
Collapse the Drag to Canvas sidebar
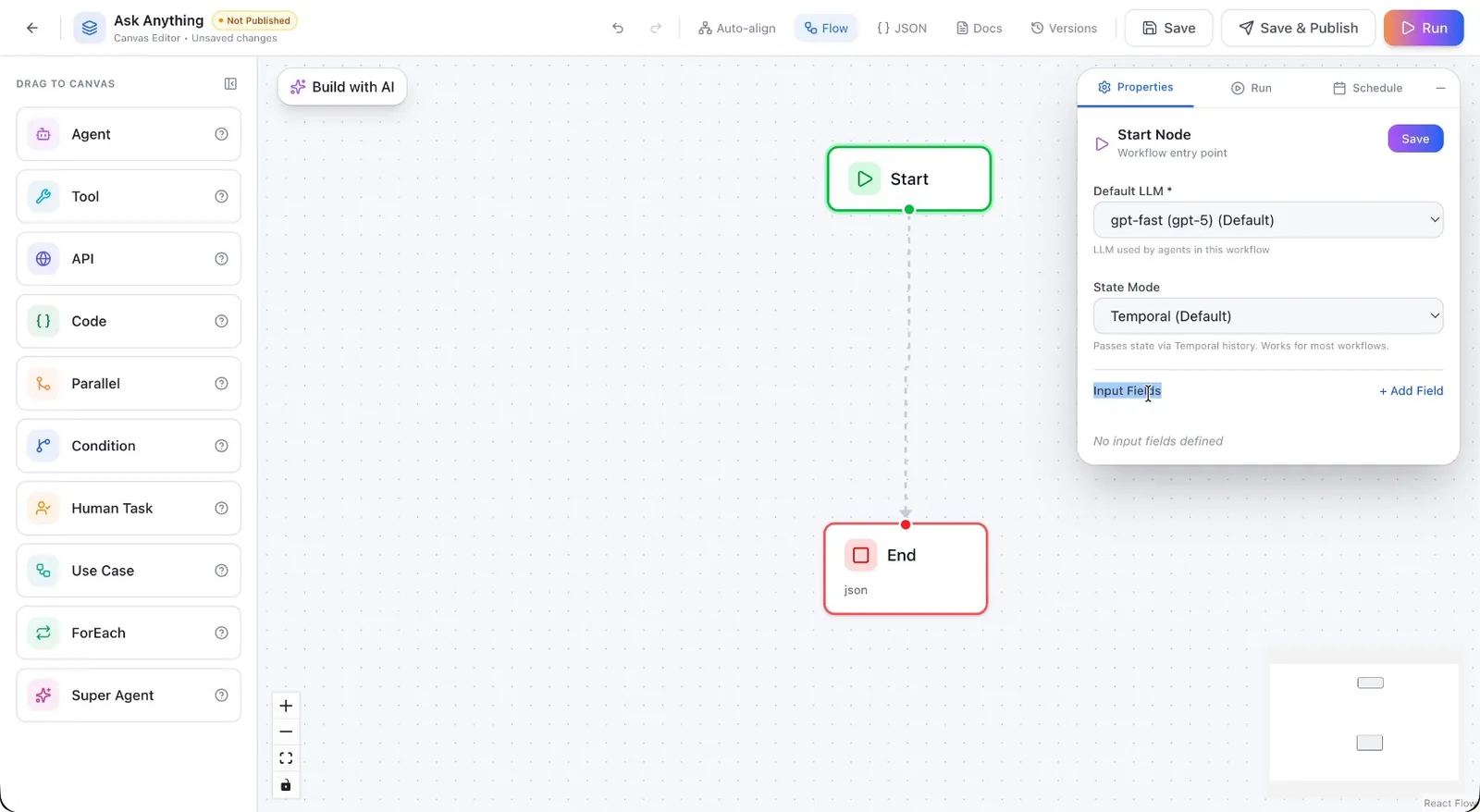tap(230, 83)
